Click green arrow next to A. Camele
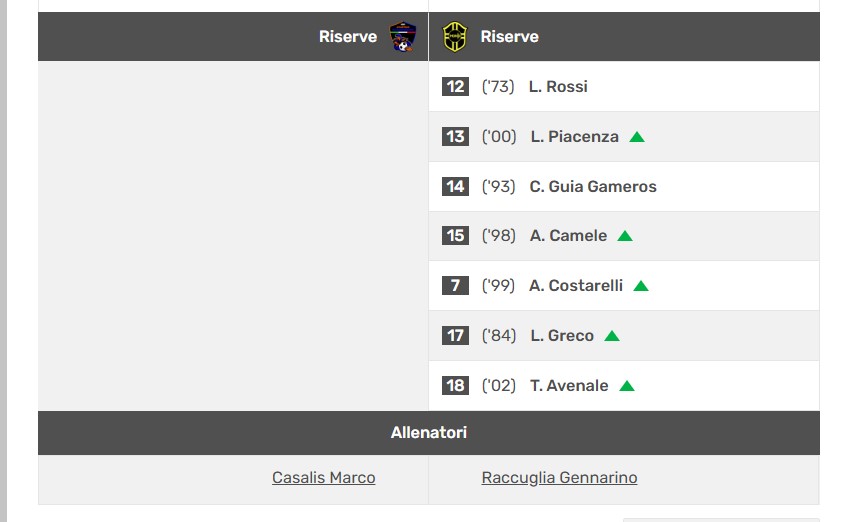Screen dimensions: 855x522 pos(625,236)
